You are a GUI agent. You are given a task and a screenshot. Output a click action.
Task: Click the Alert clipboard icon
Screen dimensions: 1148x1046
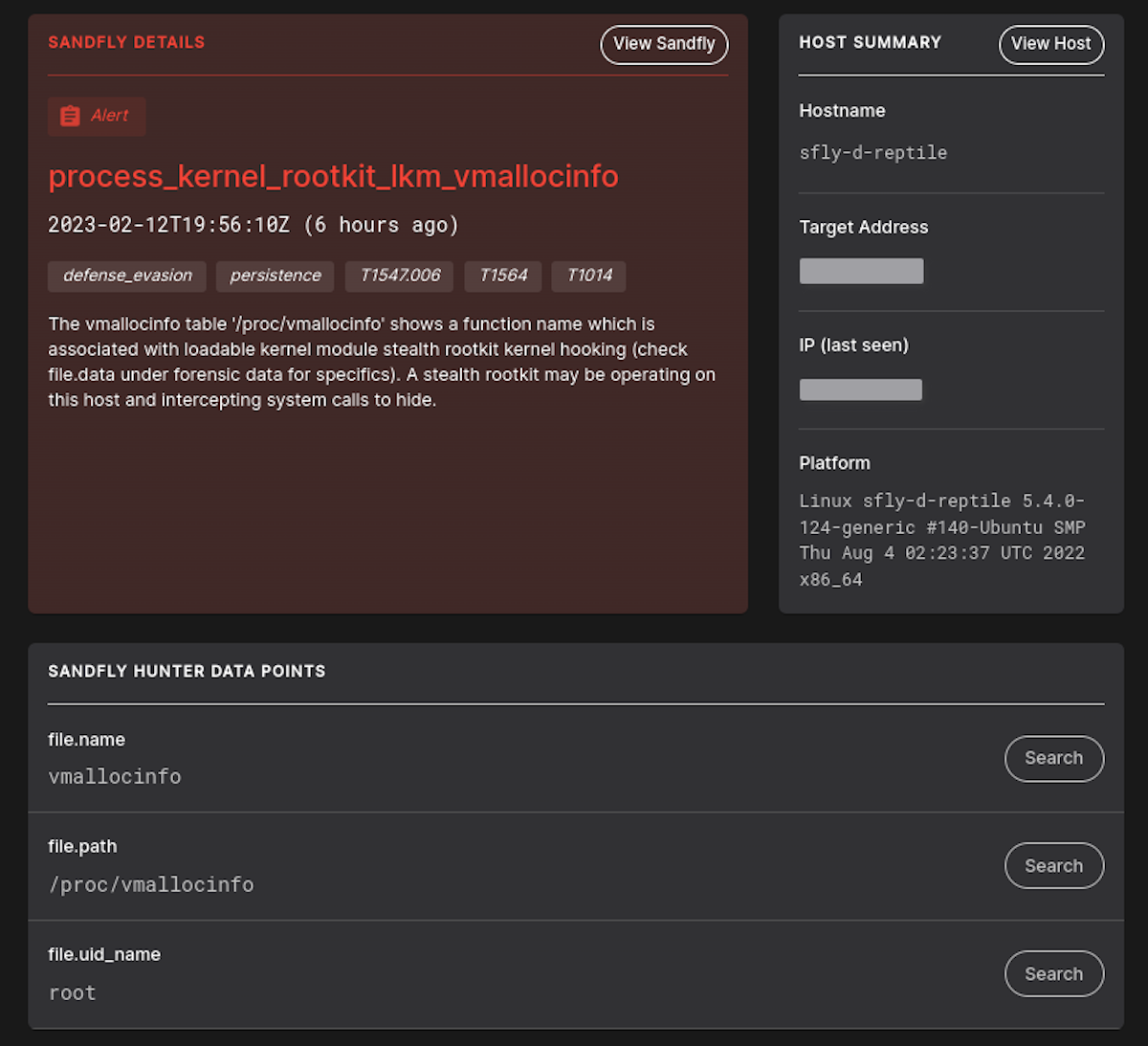[x=70, y=116]
